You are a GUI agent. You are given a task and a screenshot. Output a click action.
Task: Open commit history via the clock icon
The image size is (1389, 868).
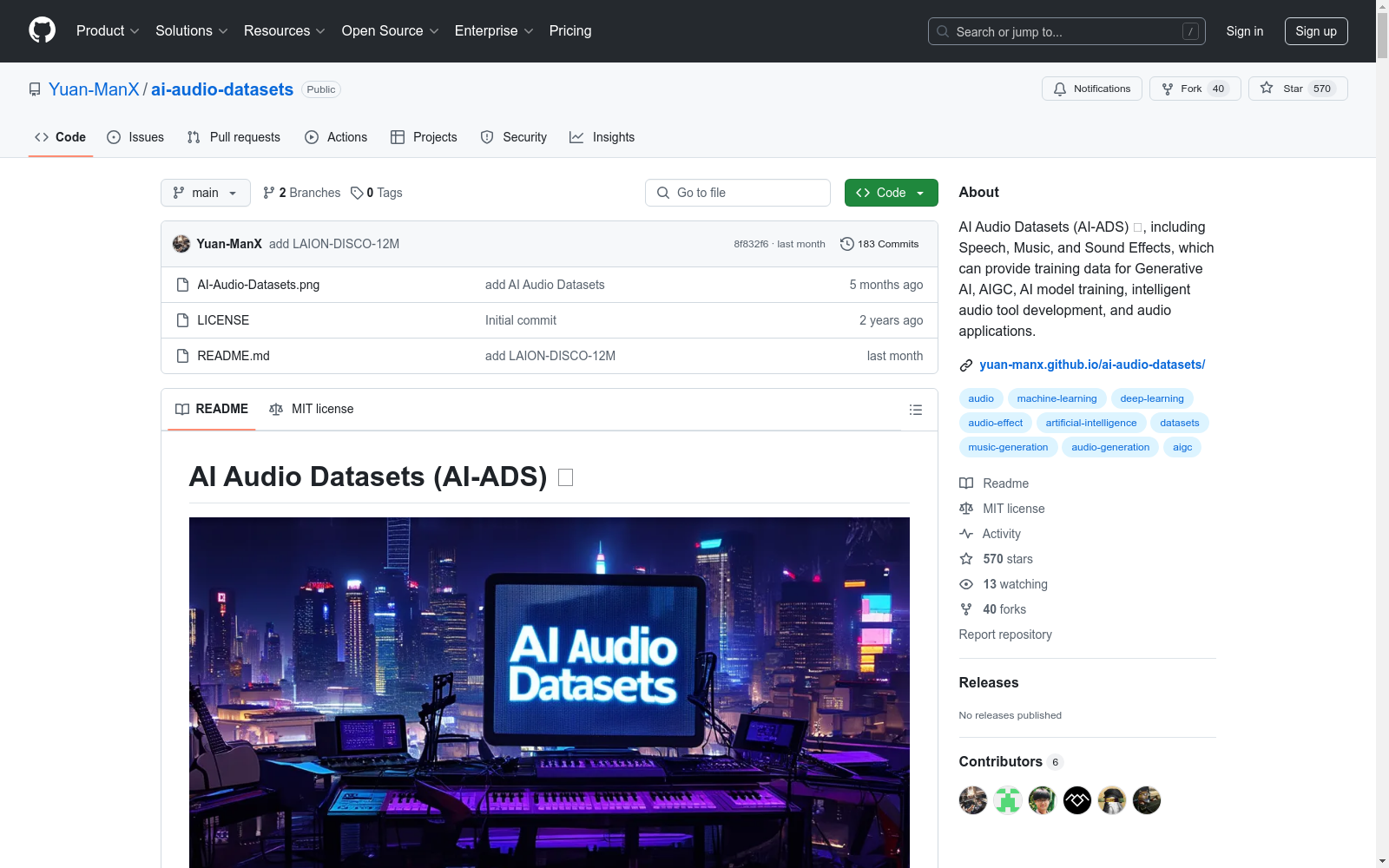tap(847, 244)
